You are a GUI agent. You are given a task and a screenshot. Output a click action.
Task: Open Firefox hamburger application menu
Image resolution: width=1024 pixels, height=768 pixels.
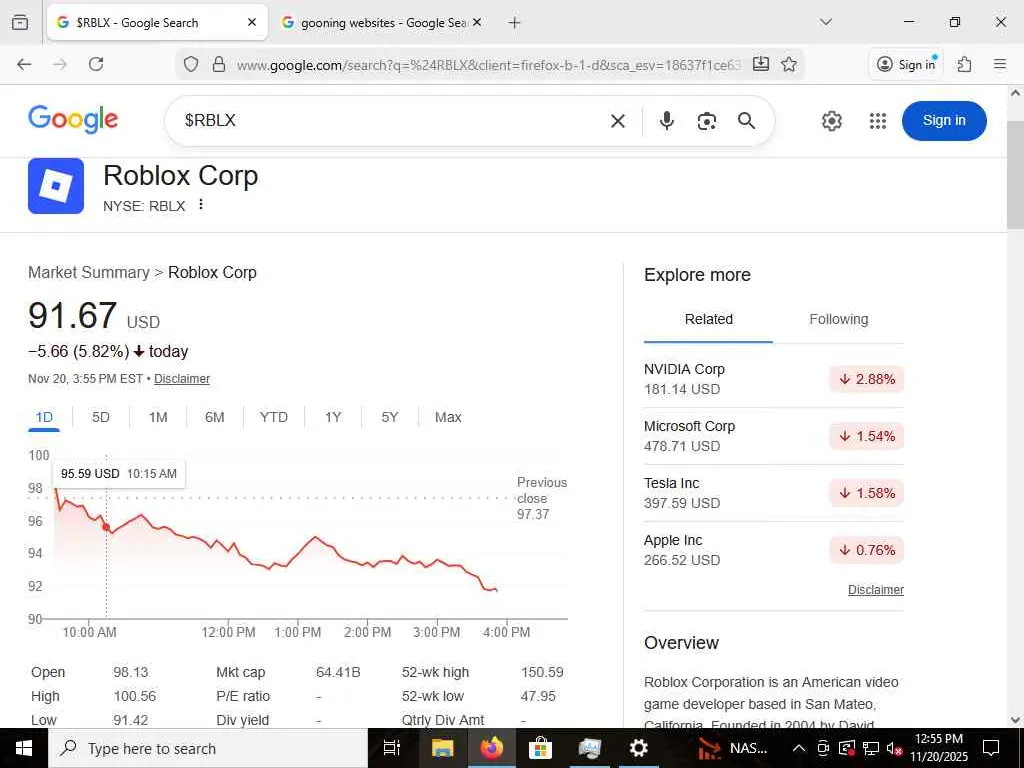pyautogui.click(x=1000, y=64)
